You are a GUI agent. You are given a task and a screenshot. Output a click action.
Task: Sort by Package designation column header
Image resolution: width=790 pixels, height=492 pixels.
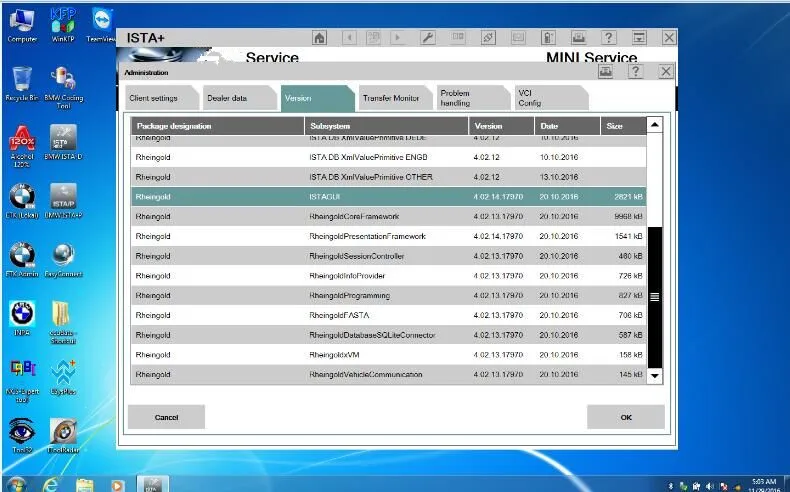tap(218, 126)
